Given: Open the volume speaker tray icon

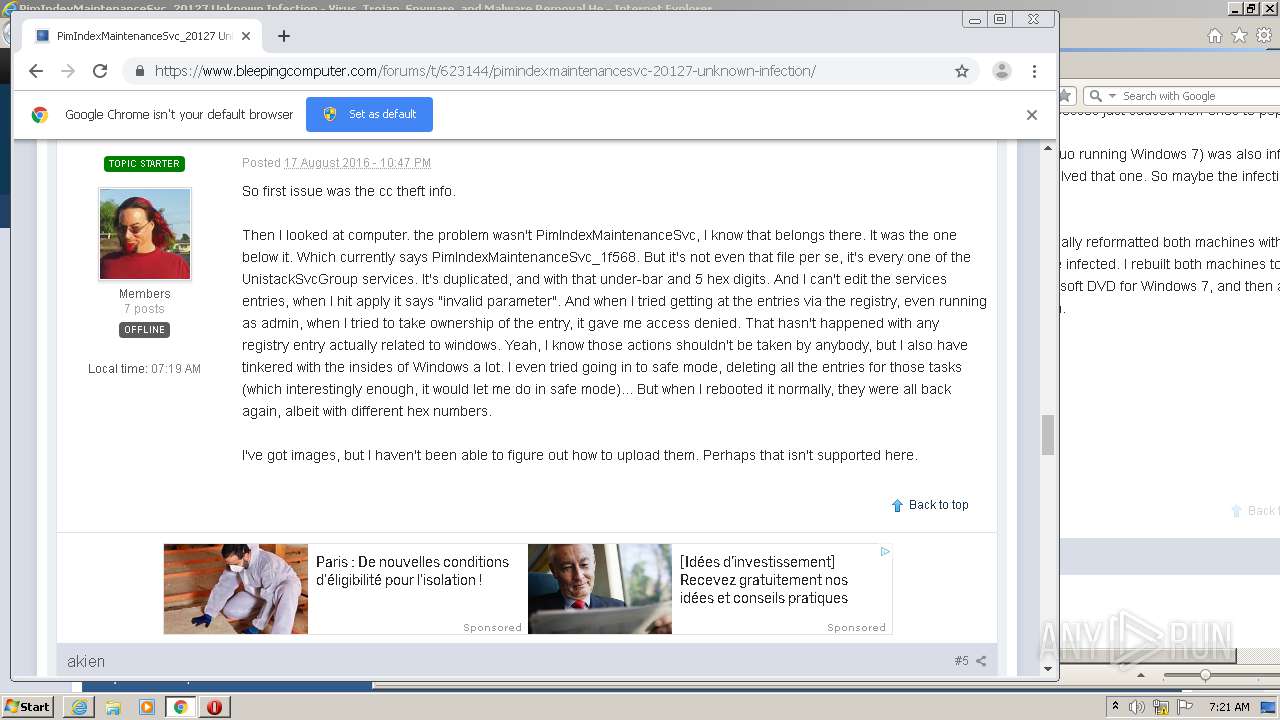Looking at the screenshot, I should pyautogui.click(x=1137, y=707).
